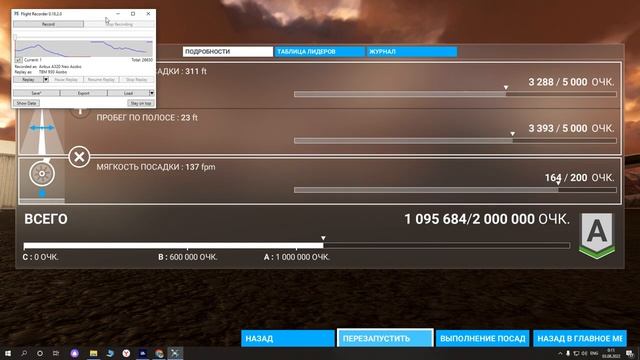Click Load in Flight Recorder

pyautogui.click(x=128, y=93)
